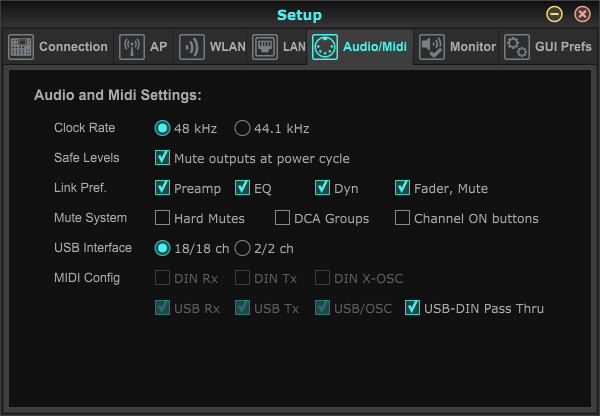Enable Channel ON buttons checkbox
This screenshot has width=600, height=416.
point(402,217)
